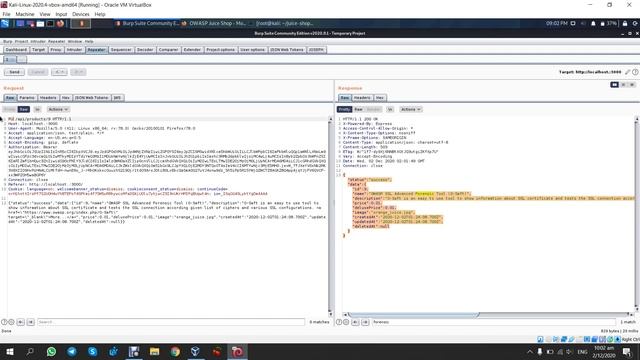Click the previous match arrow in Request search
The height and width of the screenshot is (360, 640).
21,322
